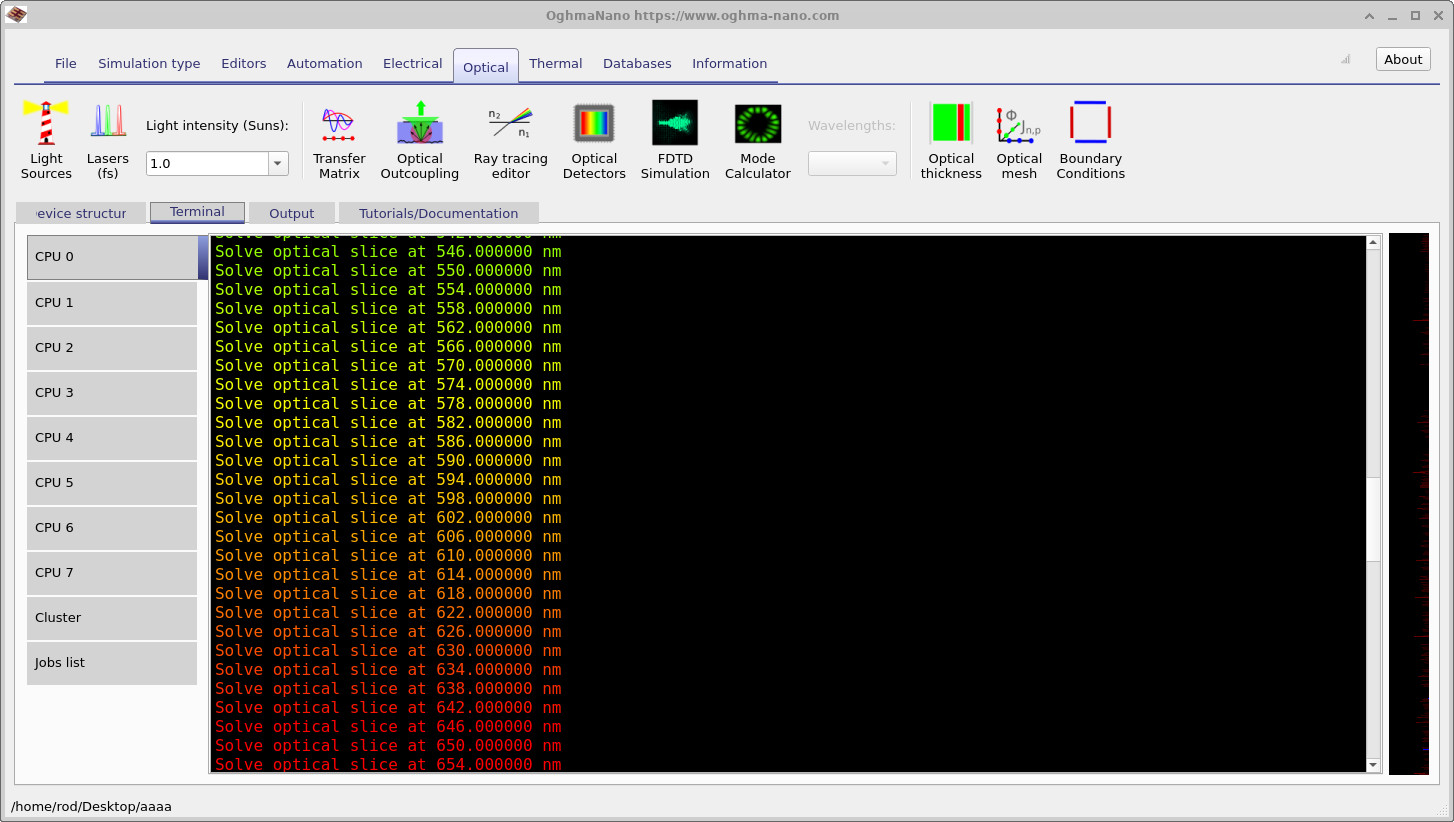Open the FDTD Simulation window
This screenshot has width=1454, height=822.
tap(675, 140)
